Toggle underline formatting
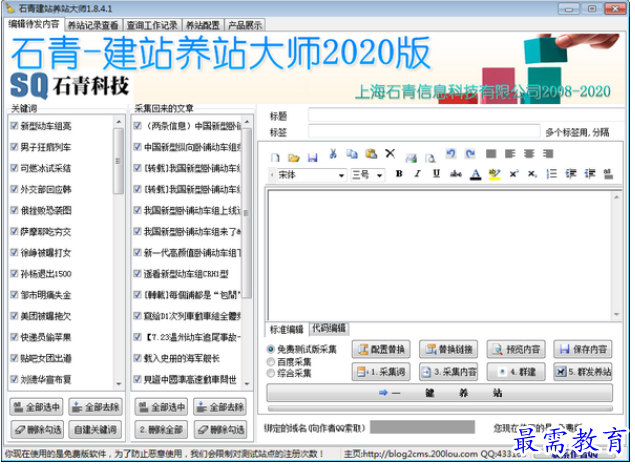Viewport: 635px width, 472px height. click(436, 174)
